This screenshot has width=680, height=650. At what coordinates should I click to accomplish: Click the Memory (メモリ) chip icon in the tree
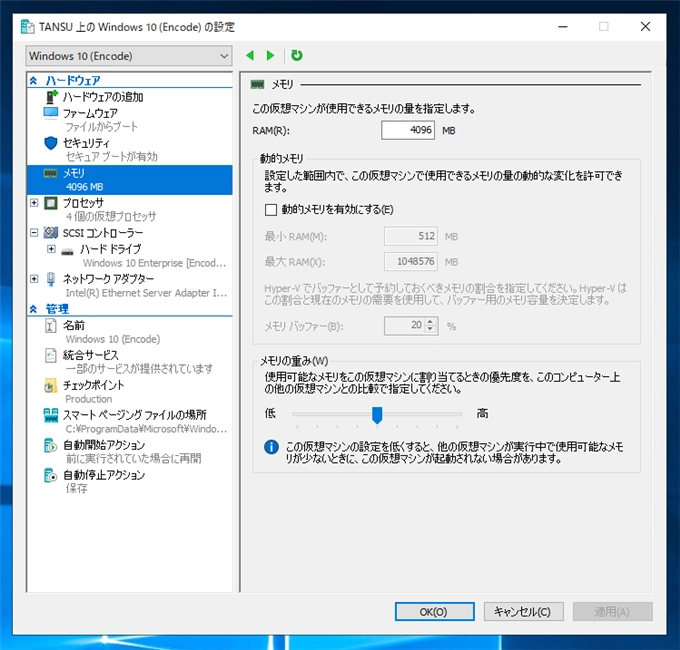(50, 173)
